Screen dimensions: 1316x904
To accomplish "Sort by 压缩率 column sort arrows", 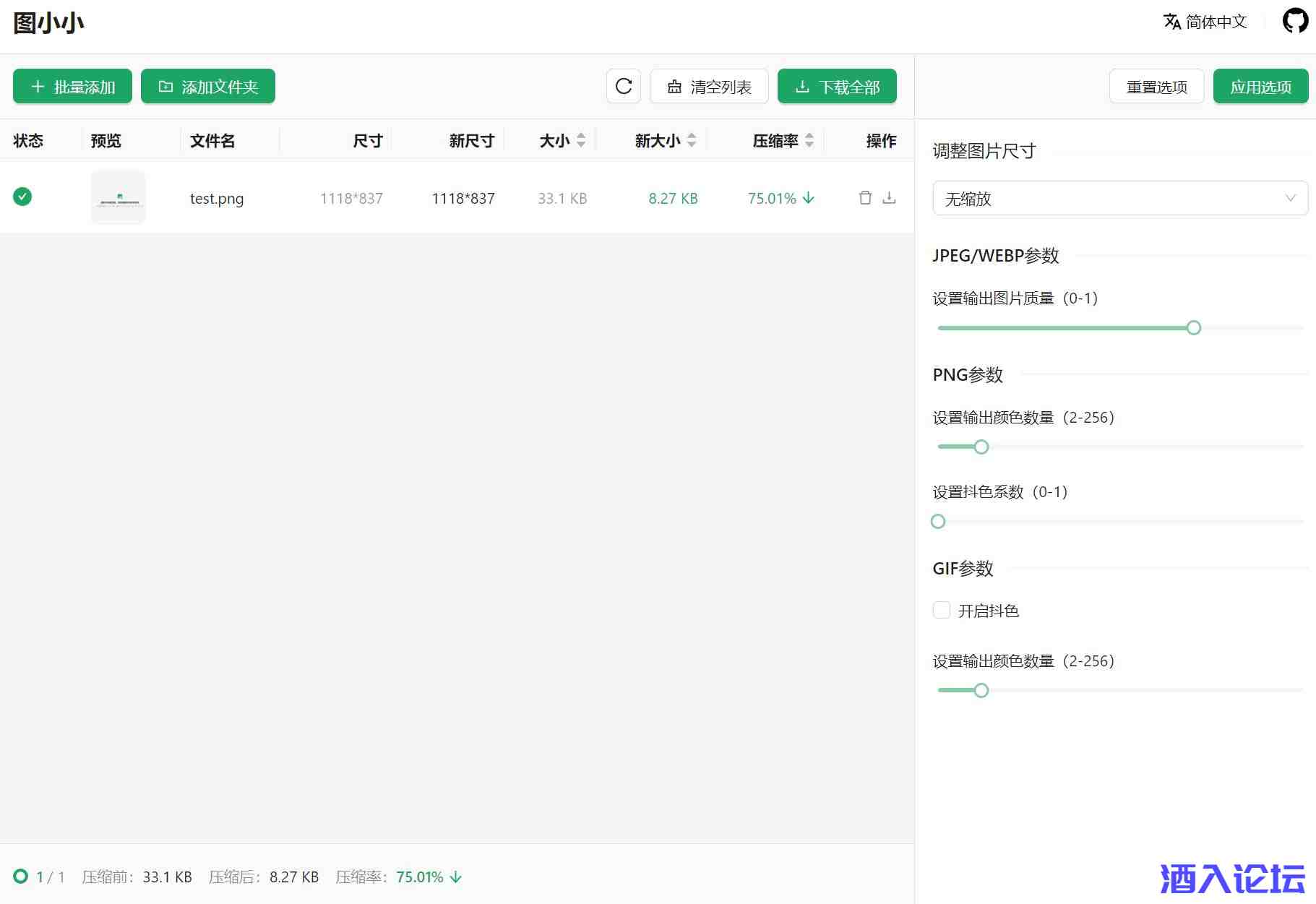I will click(809, 140).
